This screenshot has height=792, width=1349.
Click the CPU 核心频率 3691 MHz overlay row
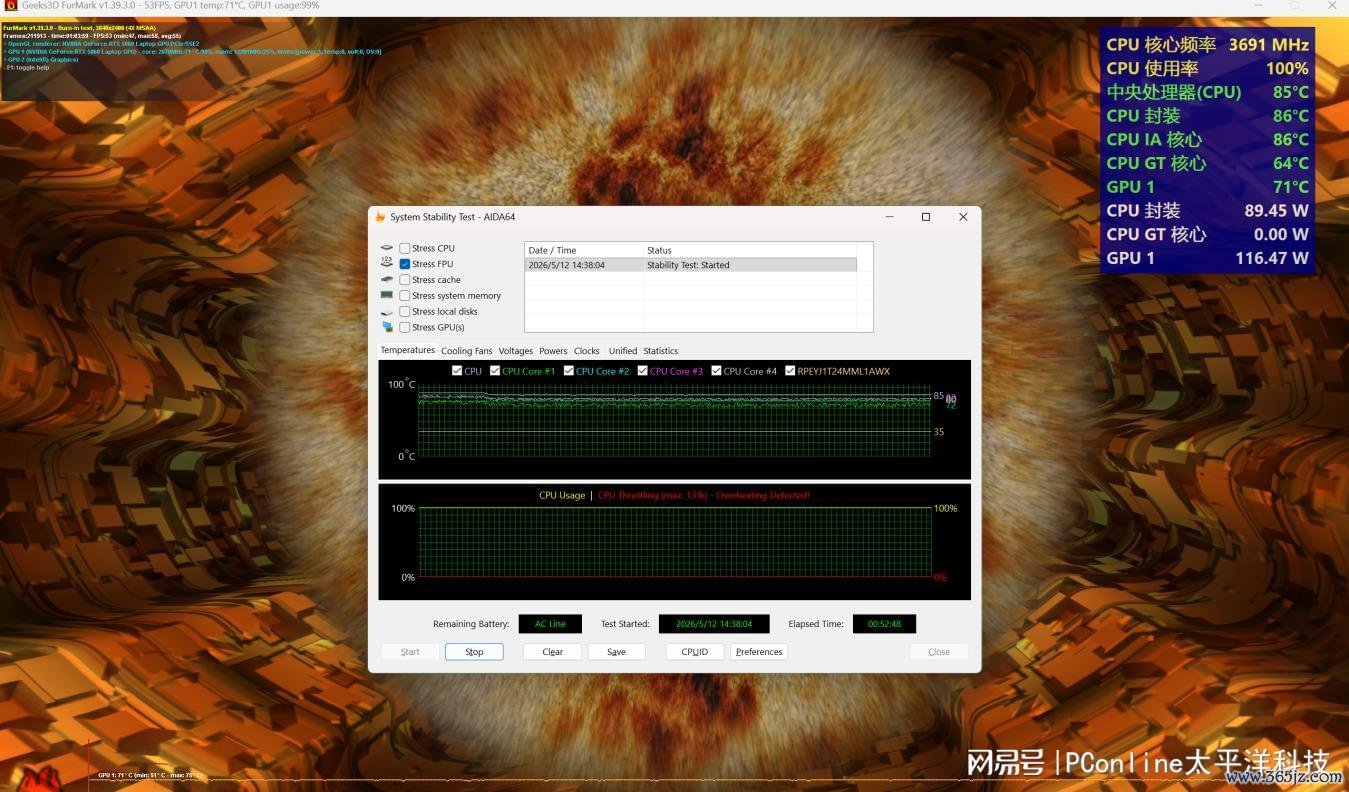[x=1207, y=45]
